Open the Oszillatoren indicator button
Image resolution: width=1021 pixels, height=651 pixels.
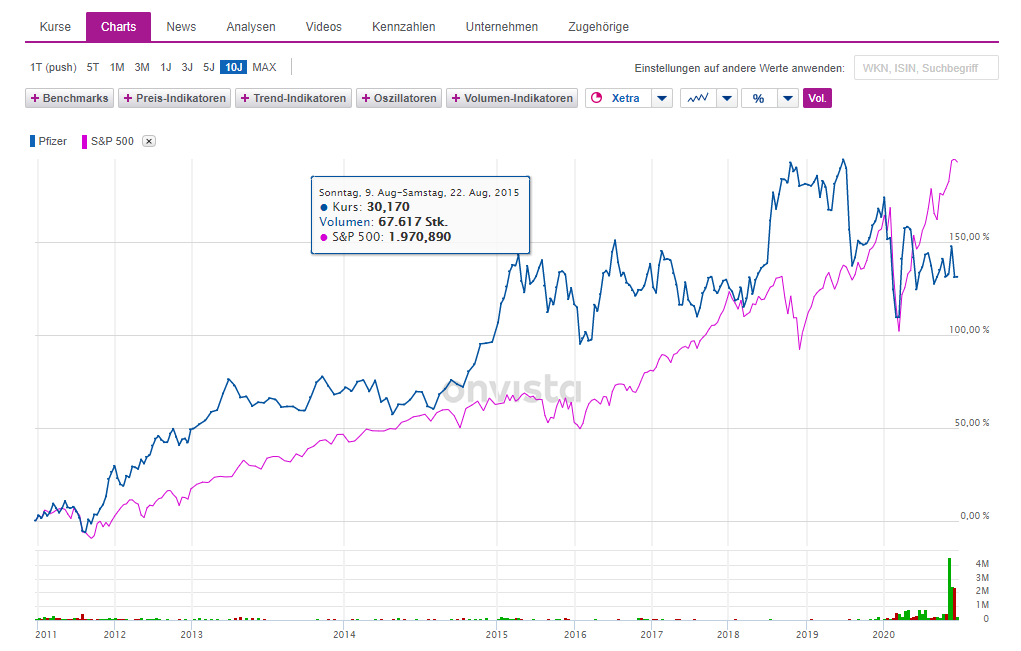[x=399, y=98]
